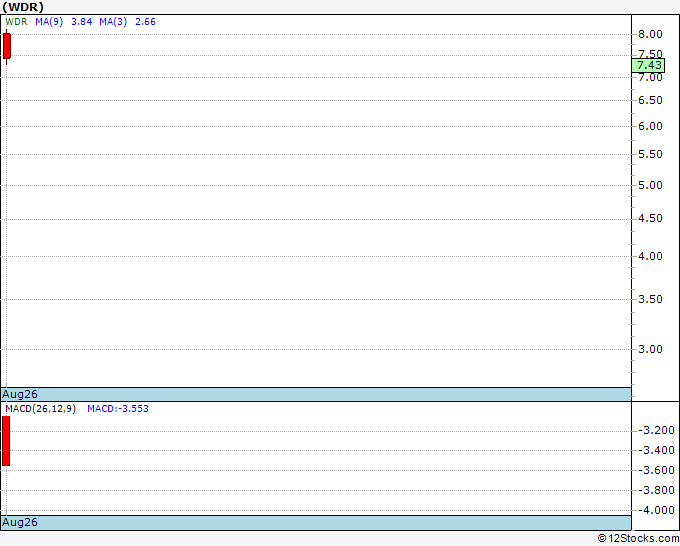Click the 6.50 price axis label
The image size is (680, 546).
[650, 100]
